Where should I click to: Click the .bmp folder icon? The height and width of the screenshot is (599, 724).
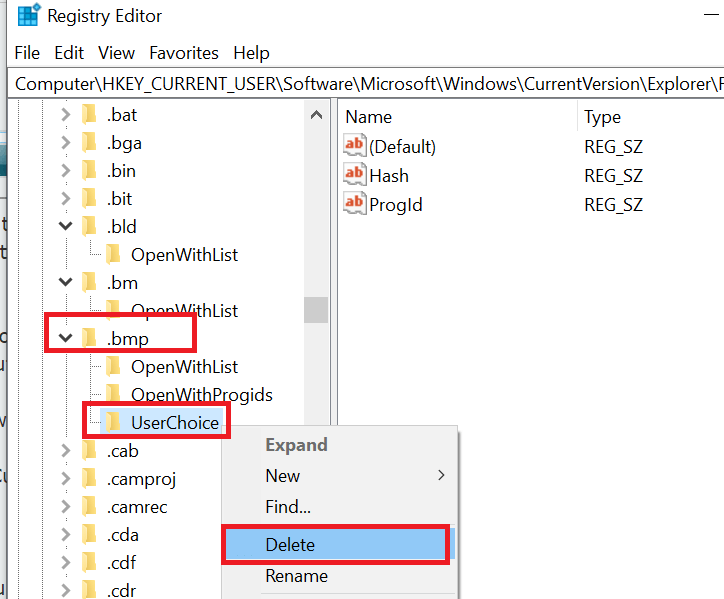[x=89, y=338]
